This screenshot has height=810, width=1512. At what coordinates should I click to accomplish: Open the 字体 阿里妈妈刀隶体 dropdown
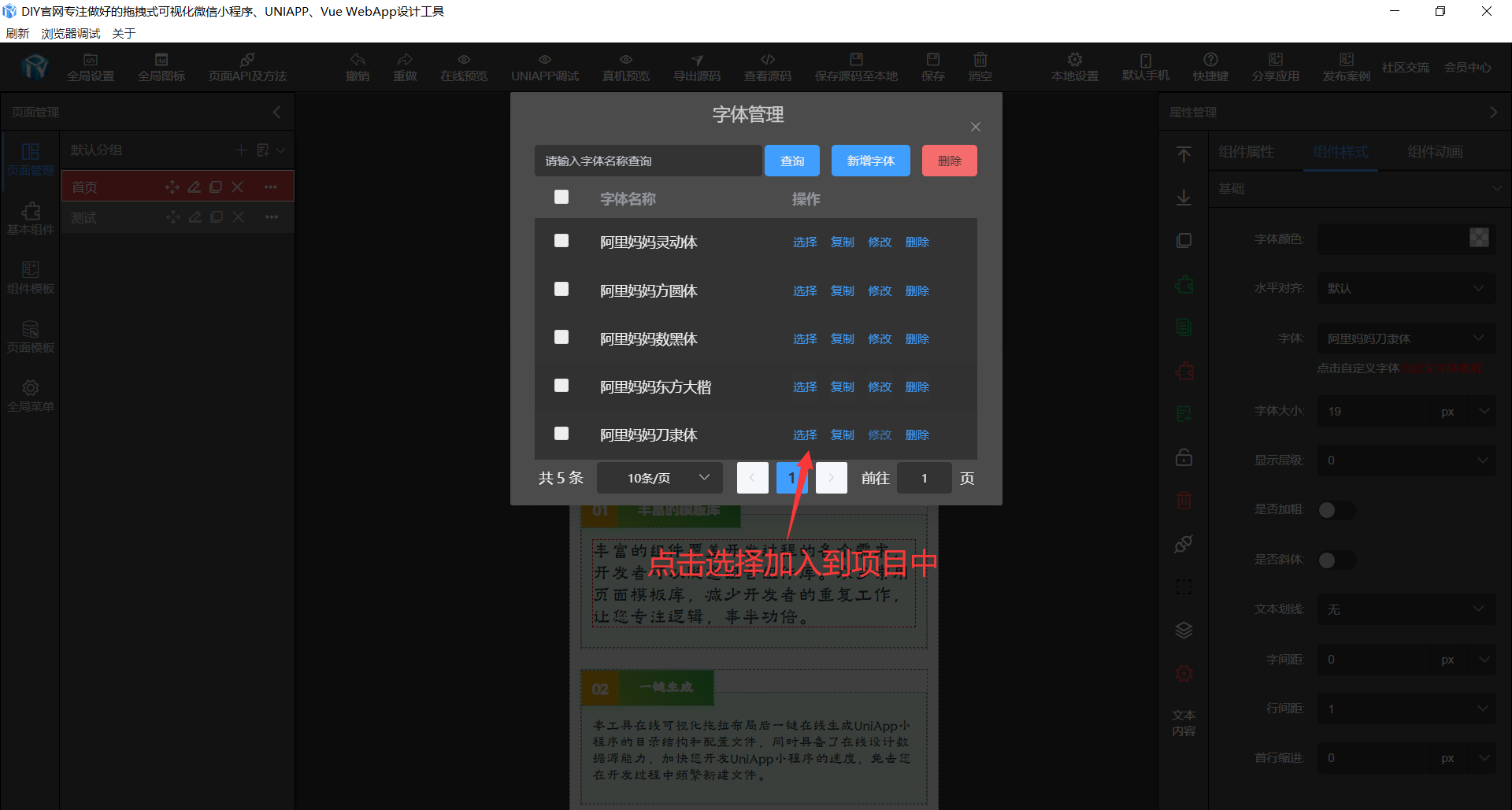tap(1406, 338)
